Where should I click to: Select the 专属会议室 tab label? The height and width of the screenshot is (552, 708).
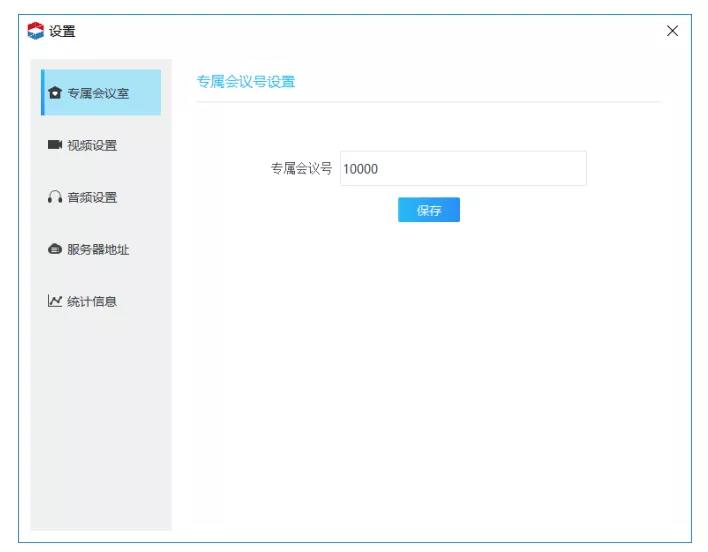[x=98, y=94]
